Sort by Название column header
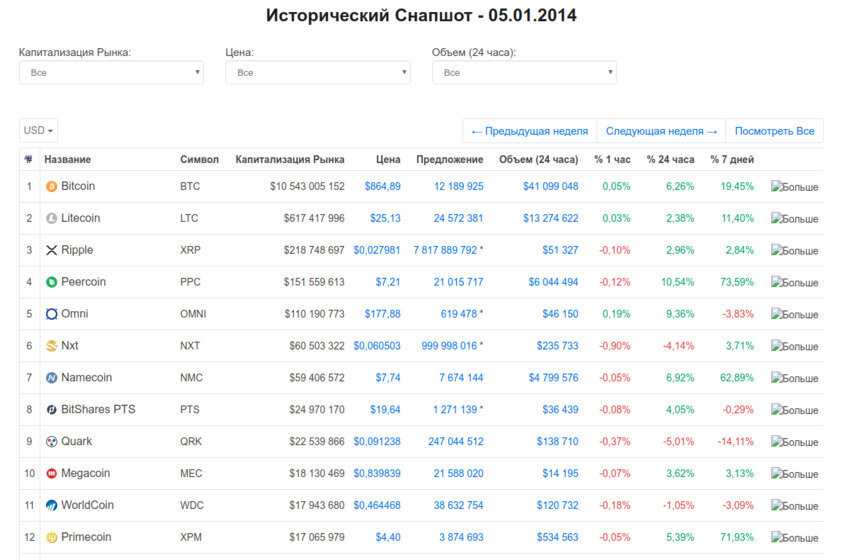 click(x=68, y=160)
